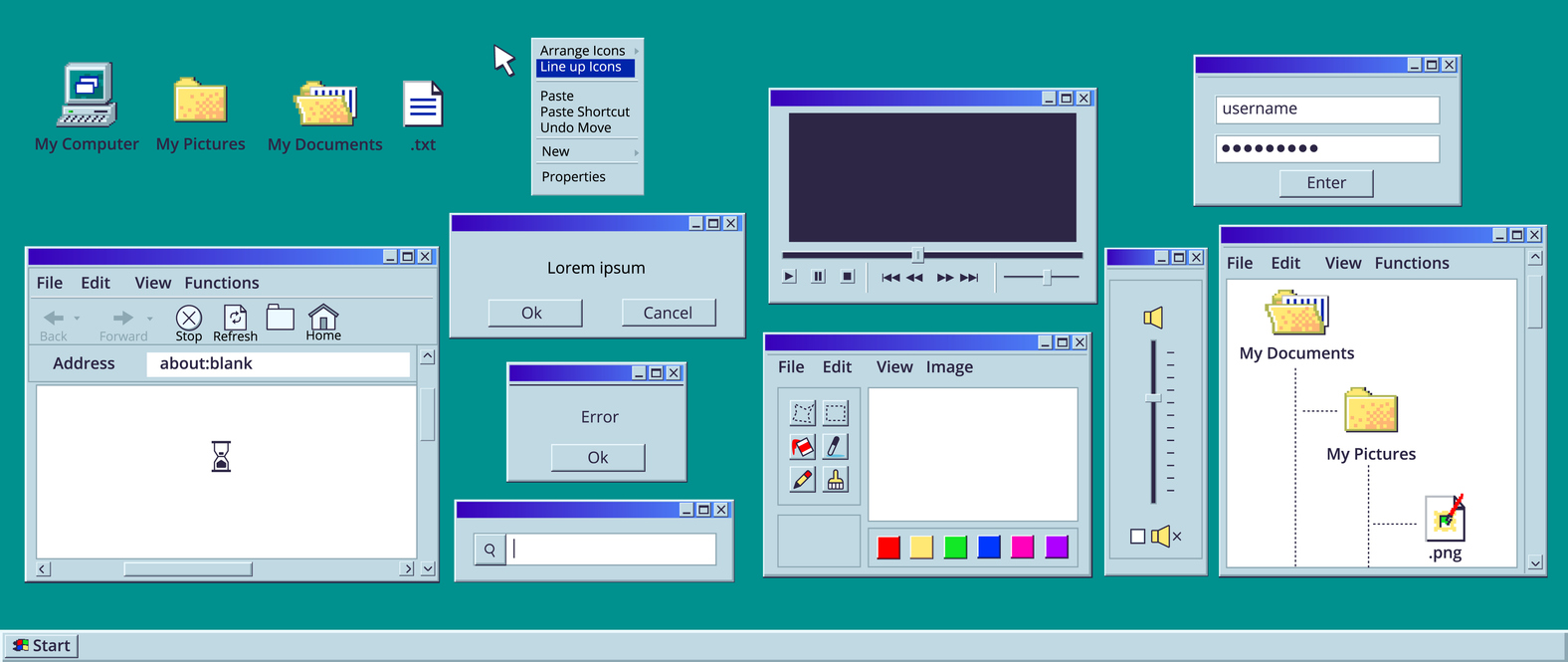Open the dropdown arrow beside Forward button

click(150, 319)
